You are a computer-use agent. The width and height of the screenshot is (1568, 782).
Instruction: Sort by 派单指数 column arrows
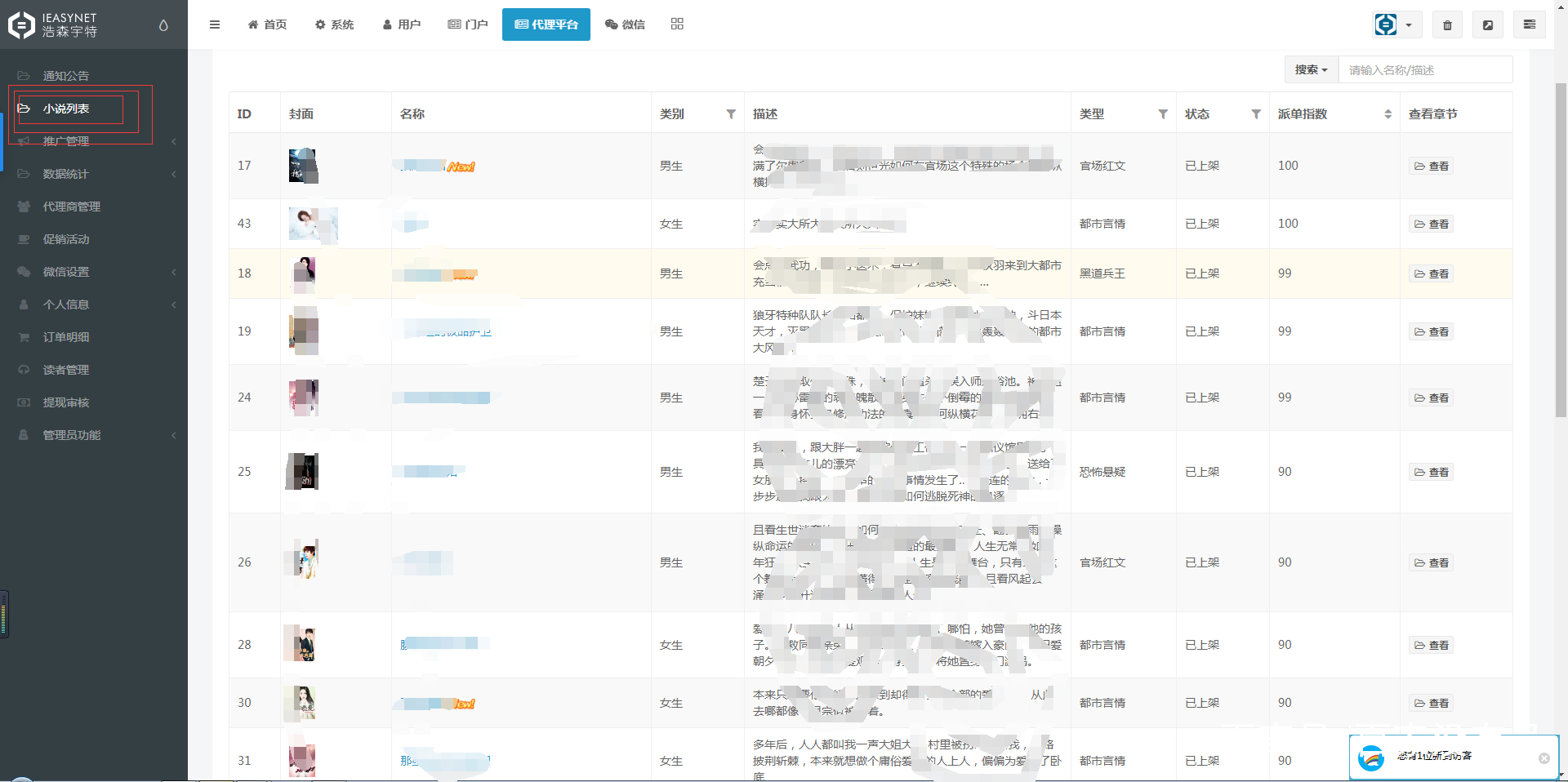pos(1388,114)
